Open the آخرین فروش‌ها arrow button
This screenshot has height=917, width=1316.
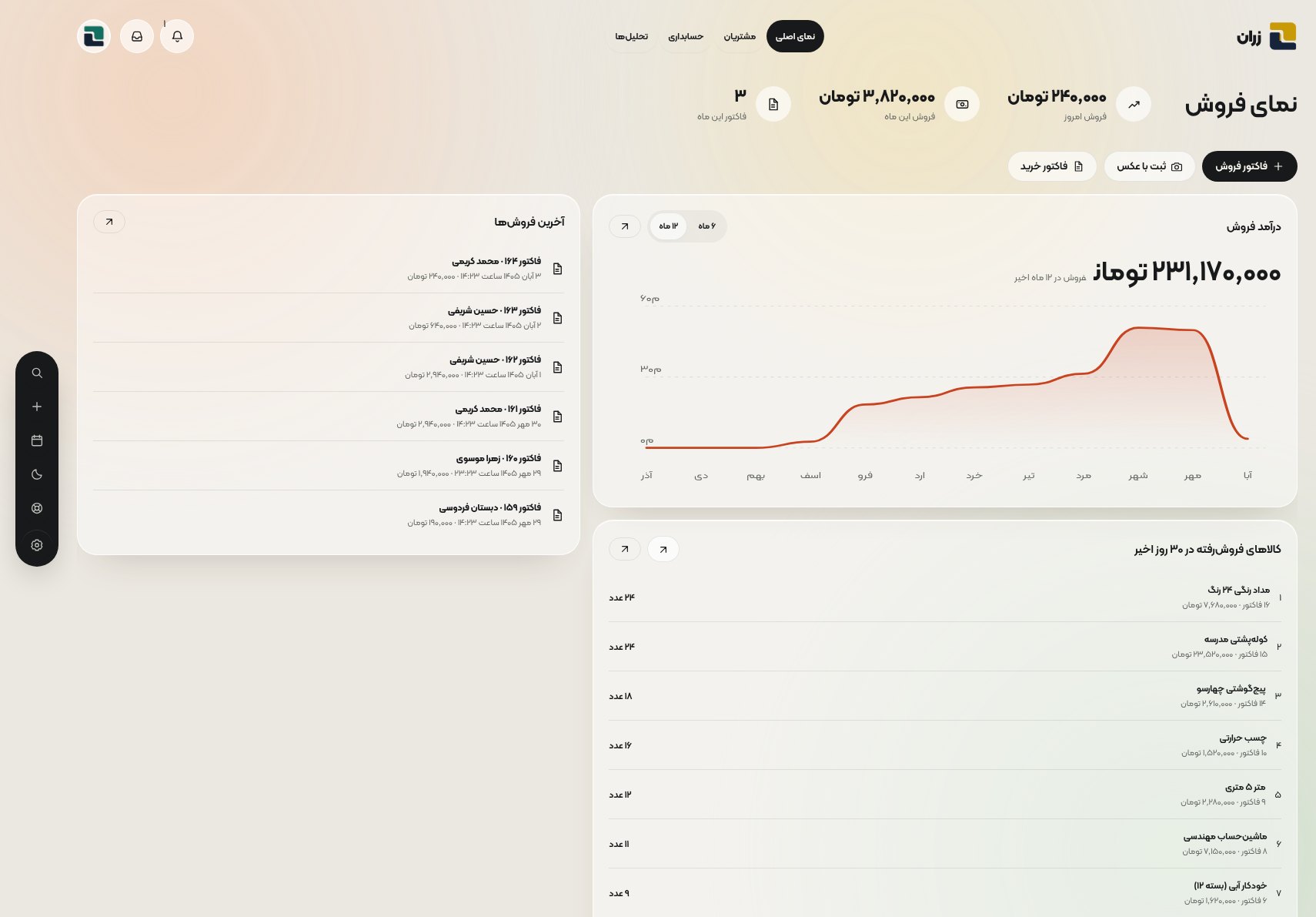109,222
